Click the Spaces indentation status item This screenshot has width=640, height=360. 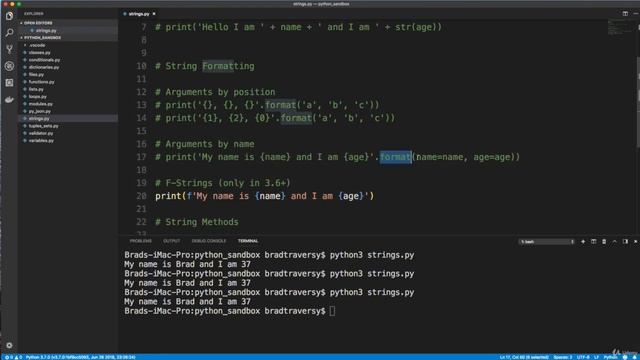click(562, 357)
